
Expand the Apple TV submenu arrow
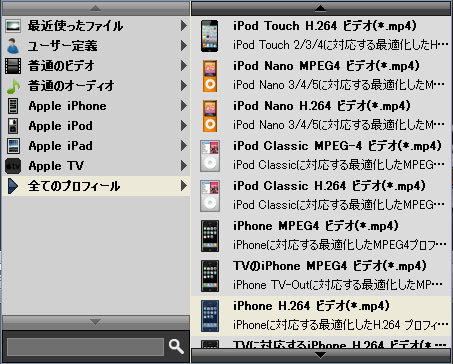tap(184, 166)
